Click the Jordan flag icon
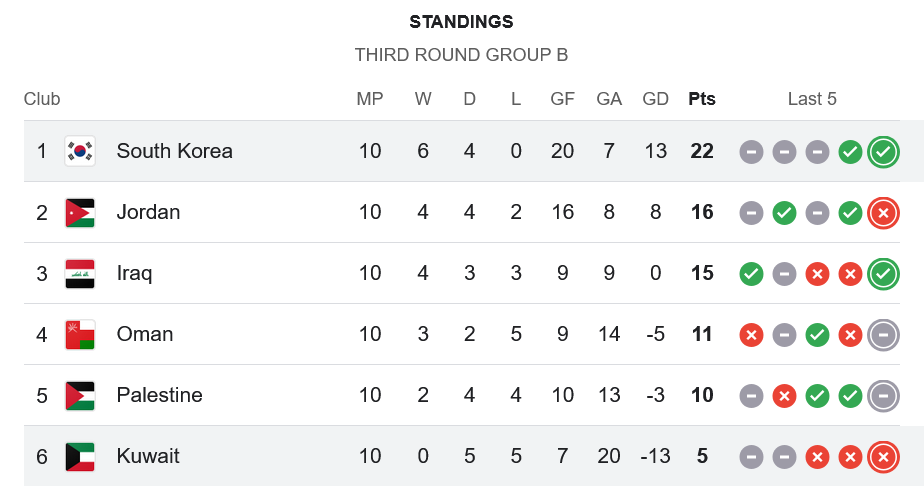Viewport: 924px width, 504px height. (80, 212)
